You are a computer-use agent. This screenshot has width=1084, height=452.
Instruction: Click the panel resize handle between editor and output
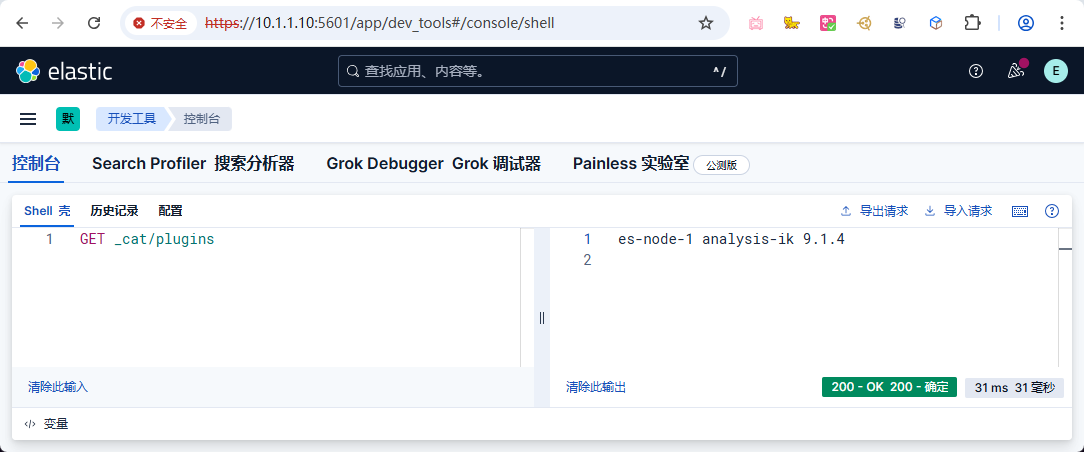pyautogui.click(x=542, y=318)
